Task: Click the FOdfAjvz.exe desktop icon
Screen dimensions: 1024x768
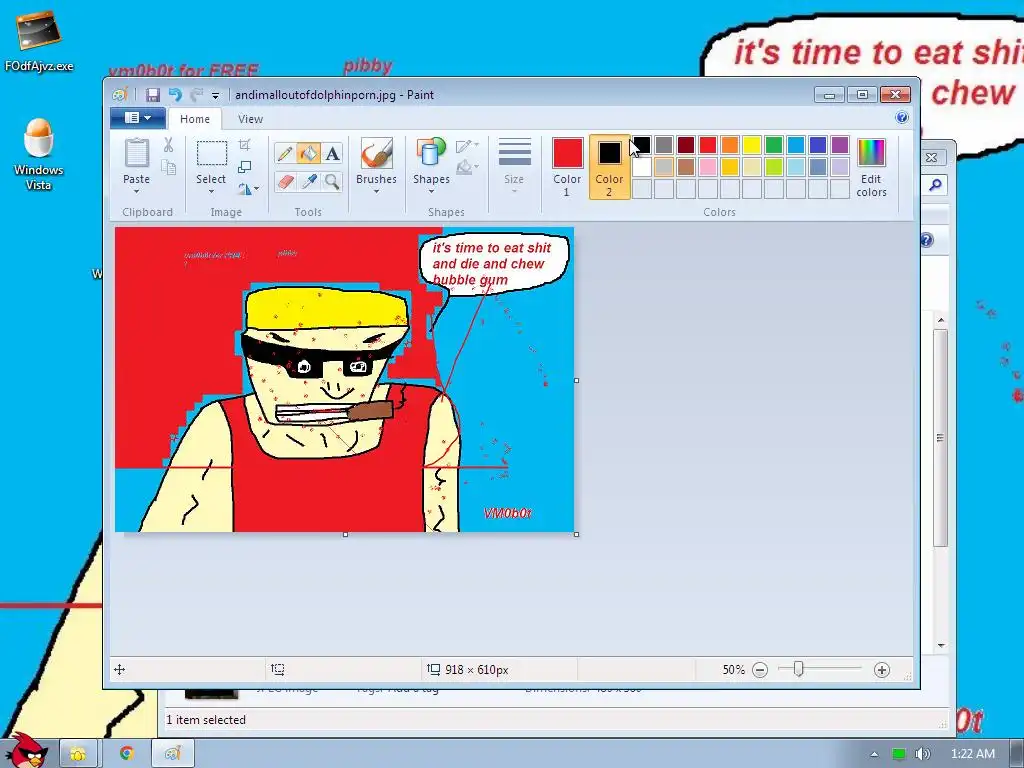Action: click(39, 40)
